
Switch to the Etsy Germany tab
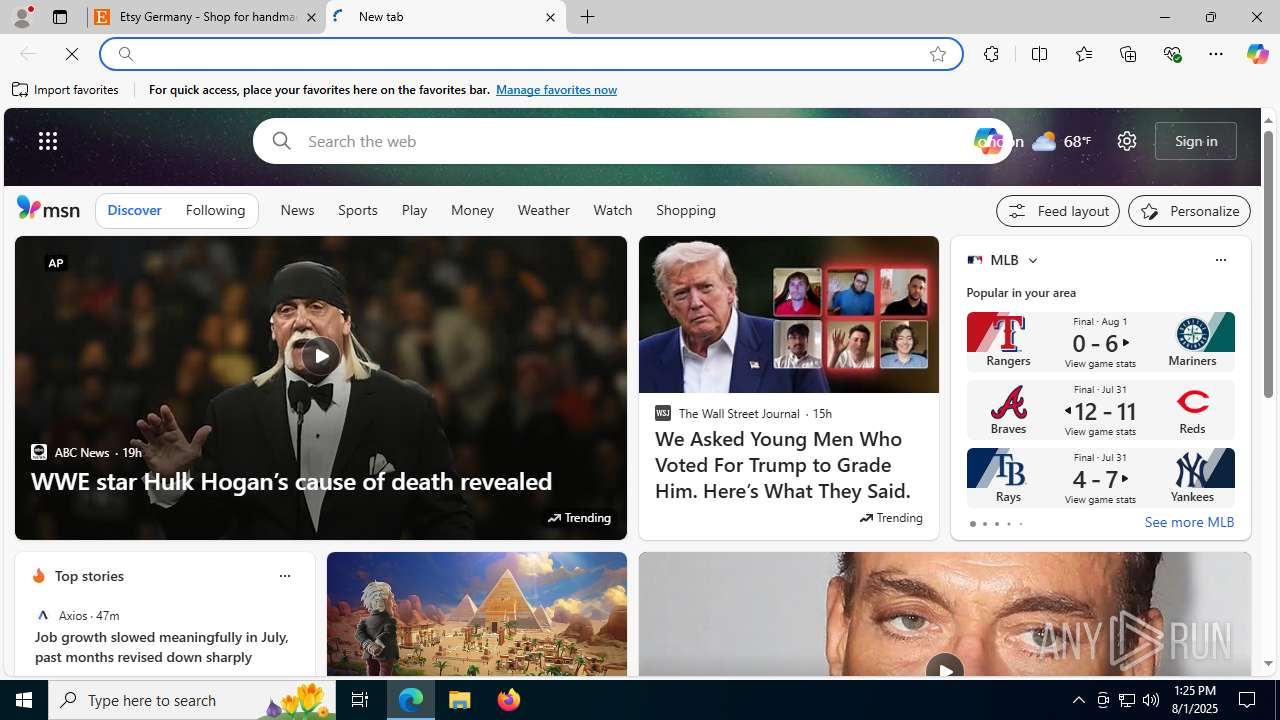(207, 17)
